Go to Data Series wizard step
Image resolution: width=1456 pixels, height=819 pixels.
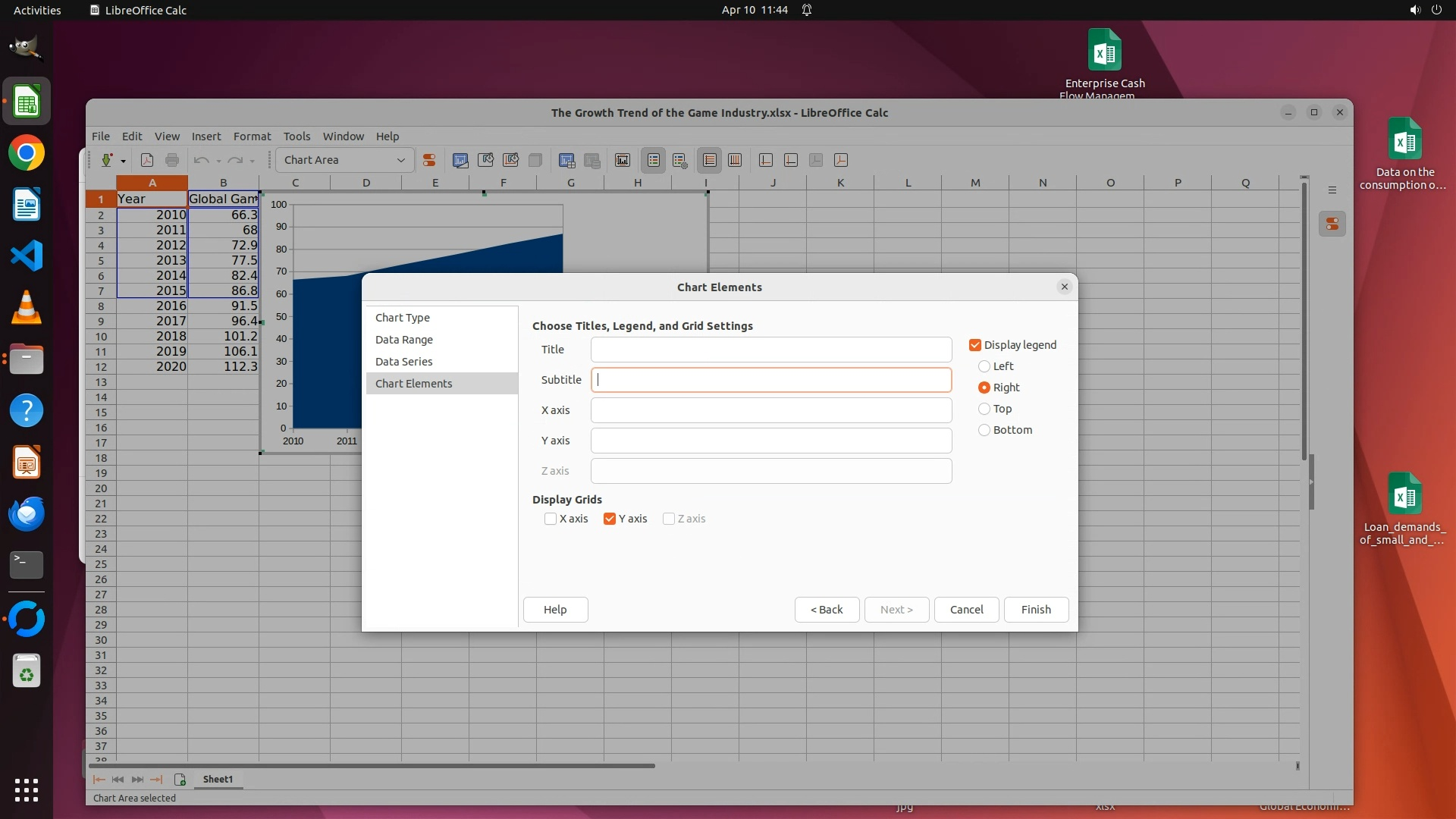(404, 362)
